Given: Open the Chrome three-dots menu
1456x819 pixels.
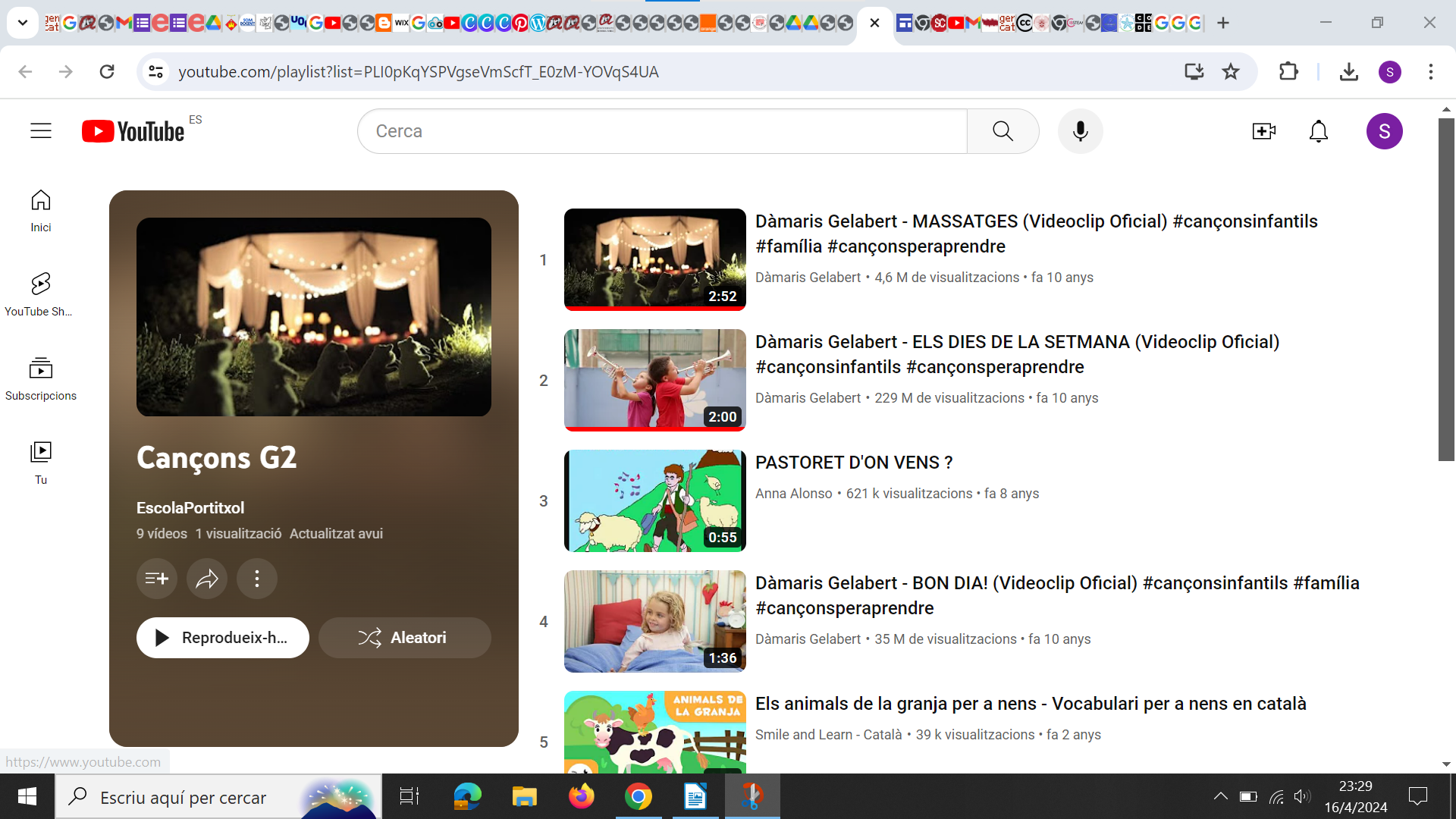Looking at the screenshot, I should 1430,71.
